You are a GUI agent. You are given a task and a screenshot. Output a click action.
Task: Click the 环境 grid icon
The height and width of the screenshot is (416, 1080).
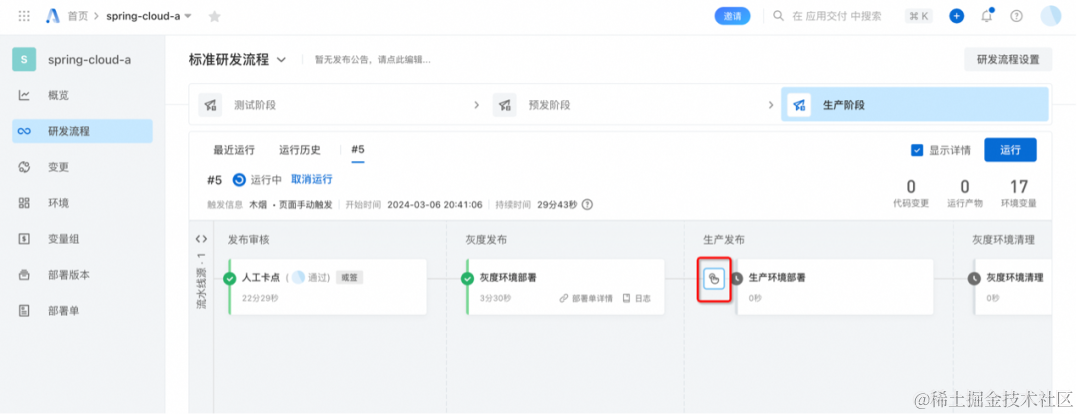coord(24,202)
